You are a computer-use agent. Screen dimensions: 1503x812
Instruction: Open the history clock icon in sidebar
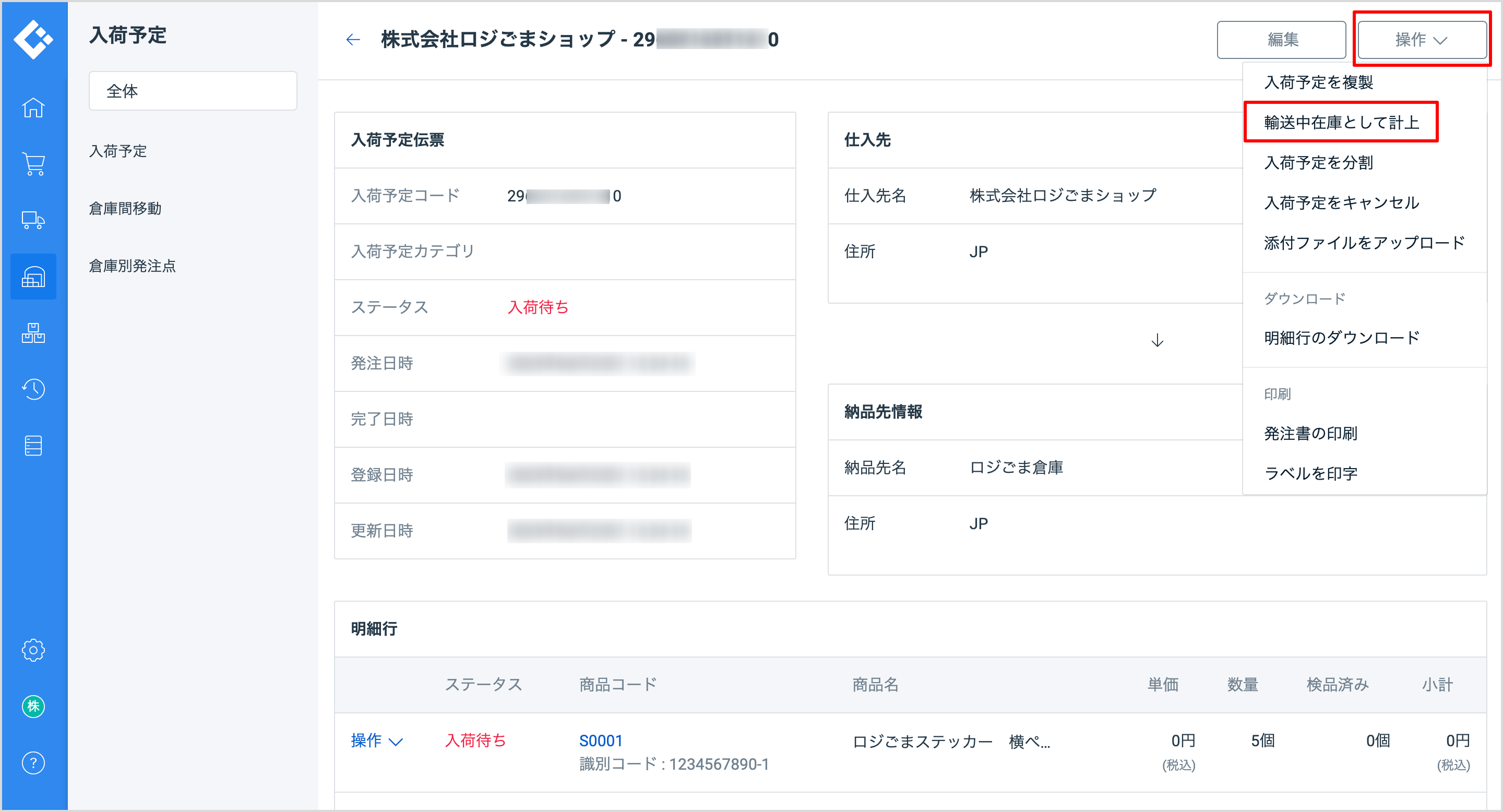click(x=33, y=389)
